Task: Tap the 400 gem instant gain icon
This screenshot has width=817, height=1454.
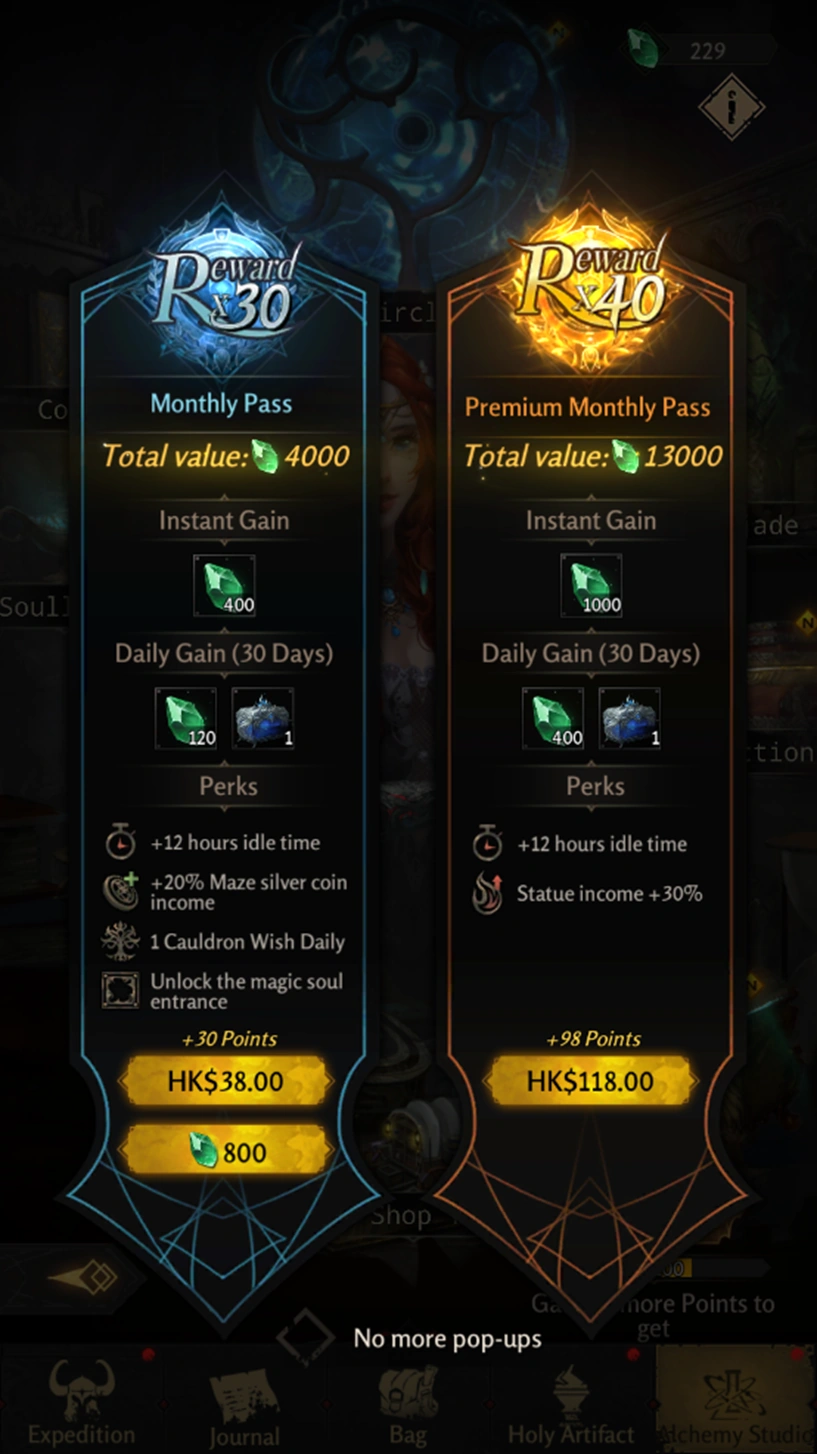Action: point(224,586)
